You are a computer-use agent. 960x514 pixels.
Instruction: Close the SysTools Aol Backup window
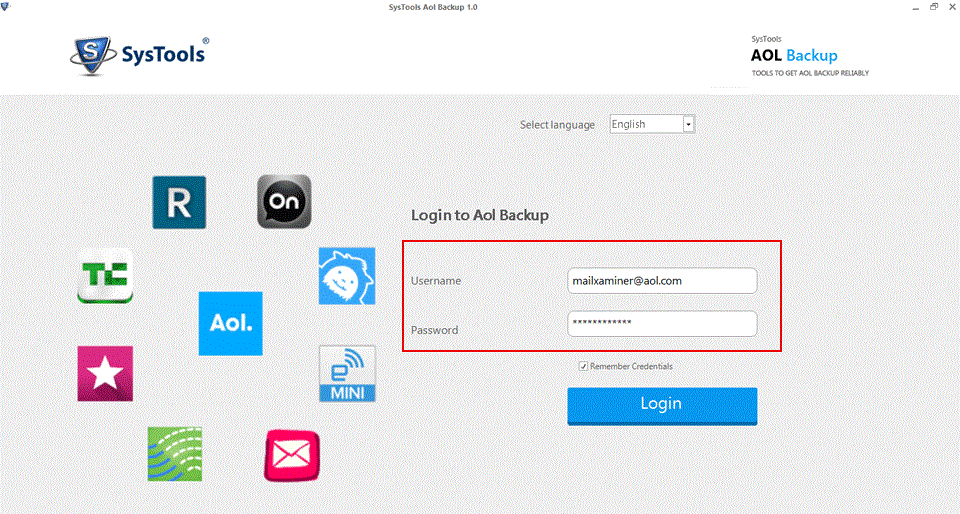point(951,7)
